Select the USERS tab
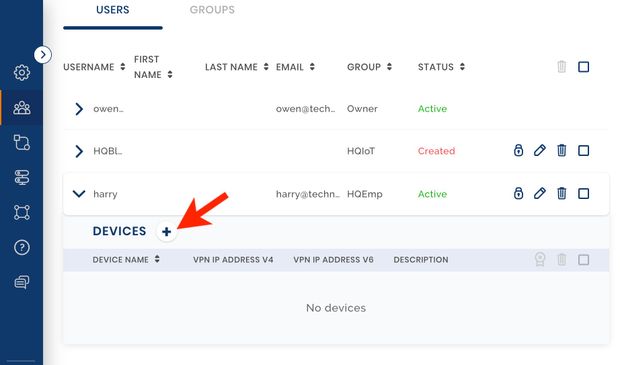 click(113, 10)
